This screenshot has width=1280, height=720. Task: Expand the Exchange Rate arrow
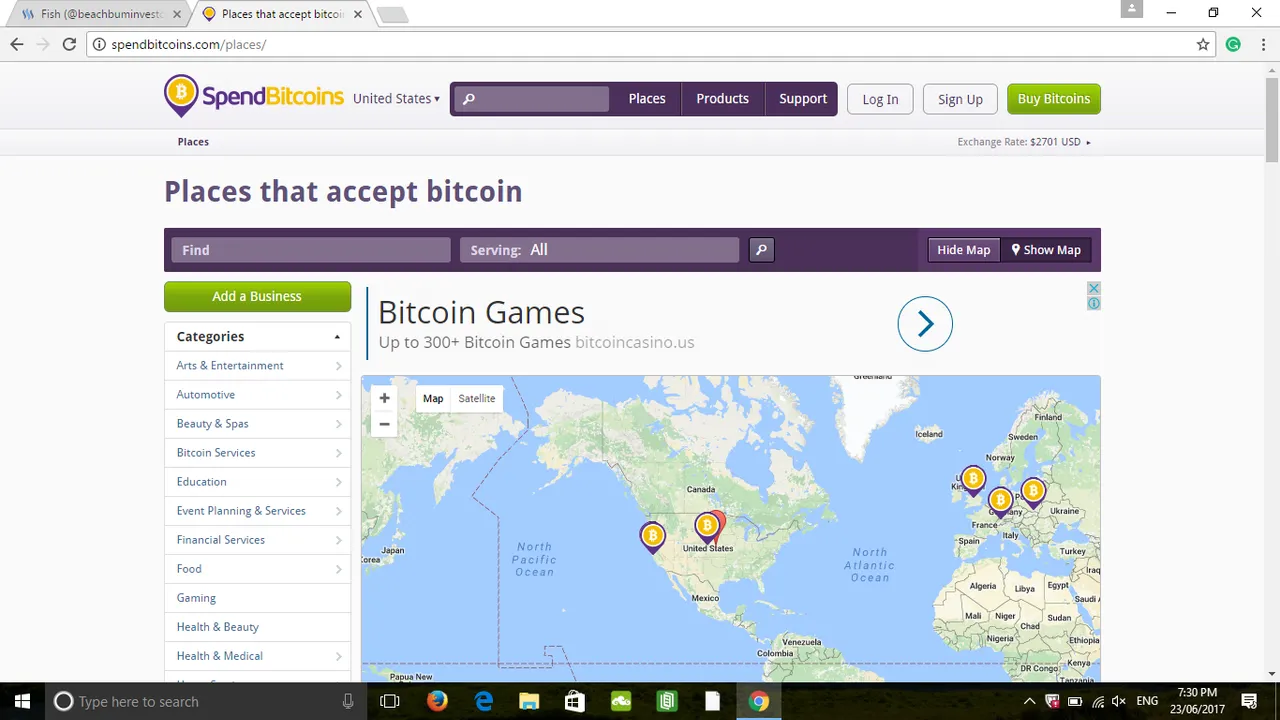point(1088,142)
